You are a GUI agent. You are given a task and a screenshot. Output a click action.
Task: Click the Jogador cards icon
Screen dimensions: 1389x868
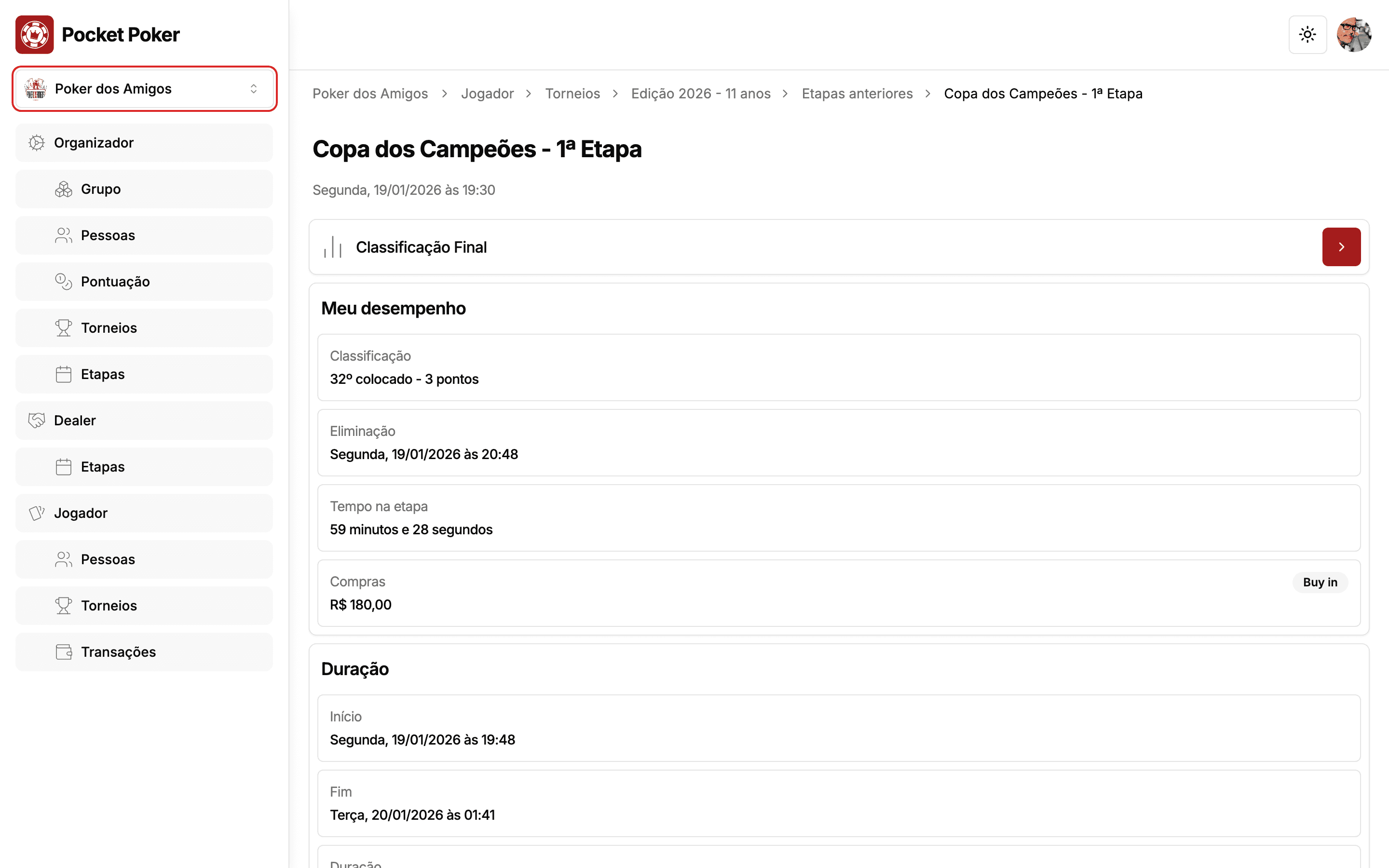[37, 513]
